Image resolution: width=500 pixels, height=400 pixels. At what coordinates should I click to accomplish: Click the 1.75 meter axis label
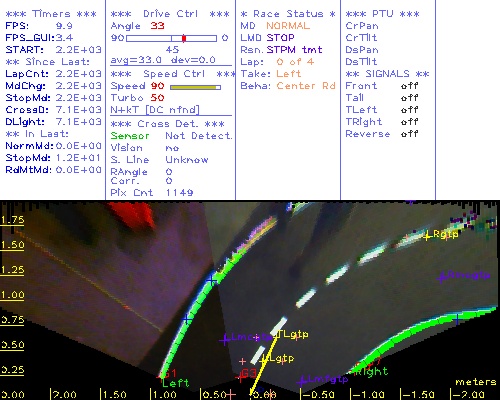(12, 220)
